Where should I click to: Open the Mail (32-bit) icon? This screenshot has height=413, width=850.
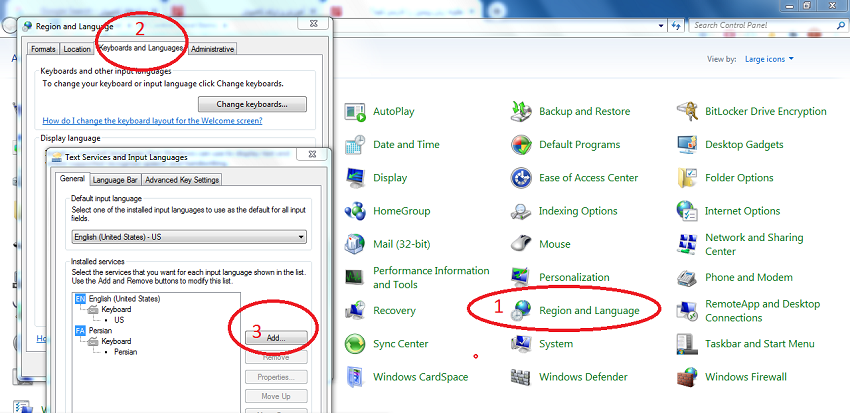point(356,244)
